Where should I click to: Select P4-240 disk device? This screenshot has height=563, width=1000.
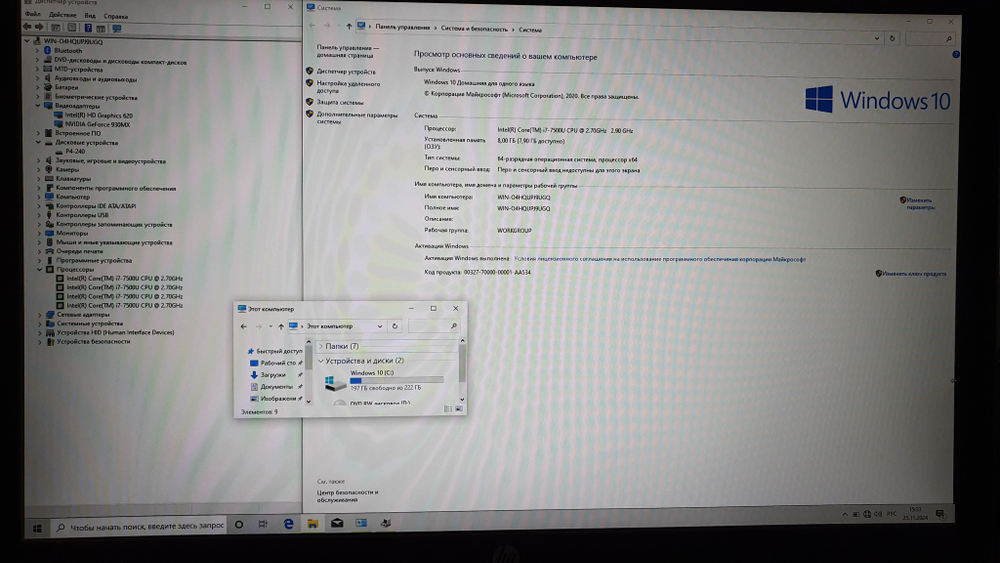point(75,152)
